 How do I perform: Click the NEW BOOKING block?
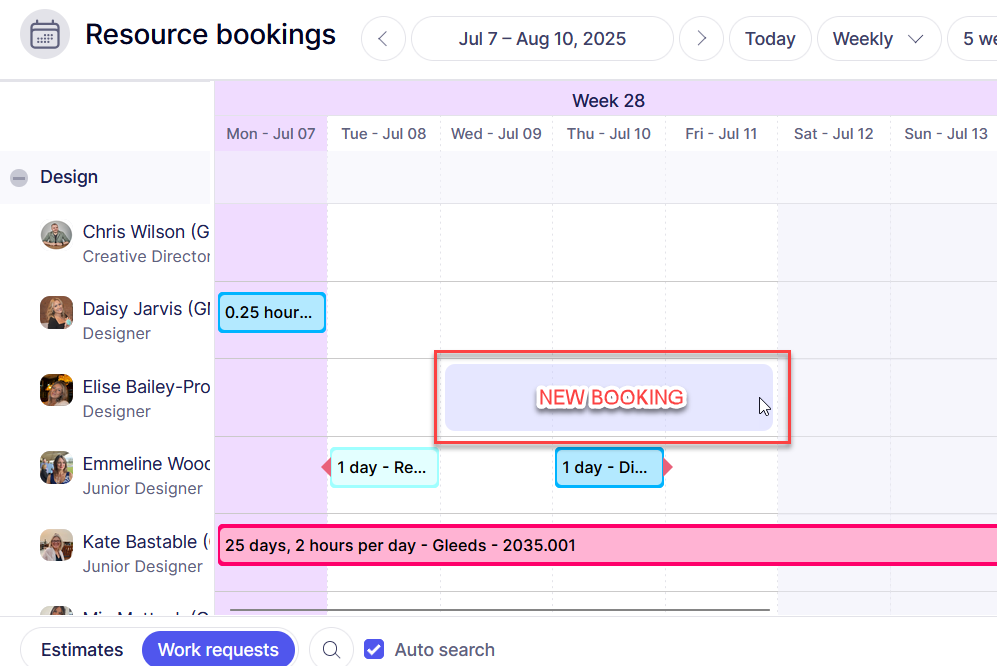click(x=609, y=398)
